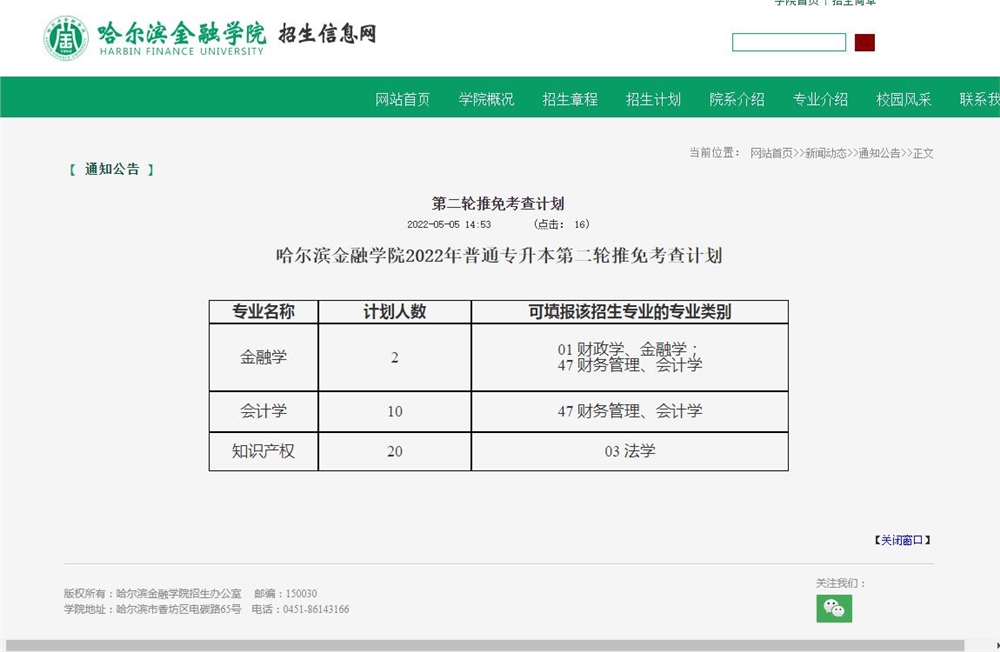Click the 知识产权 table cell

point(263,452)
